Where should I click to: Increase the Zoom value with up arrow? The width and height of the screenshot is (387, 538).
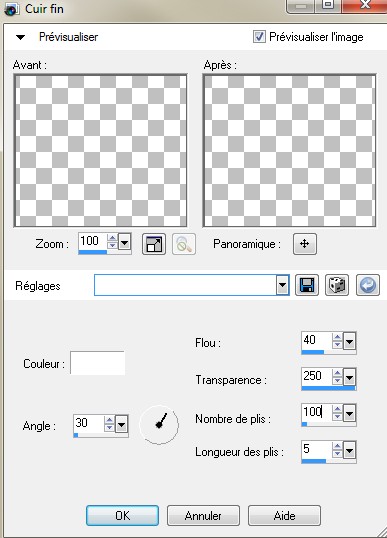112,238
